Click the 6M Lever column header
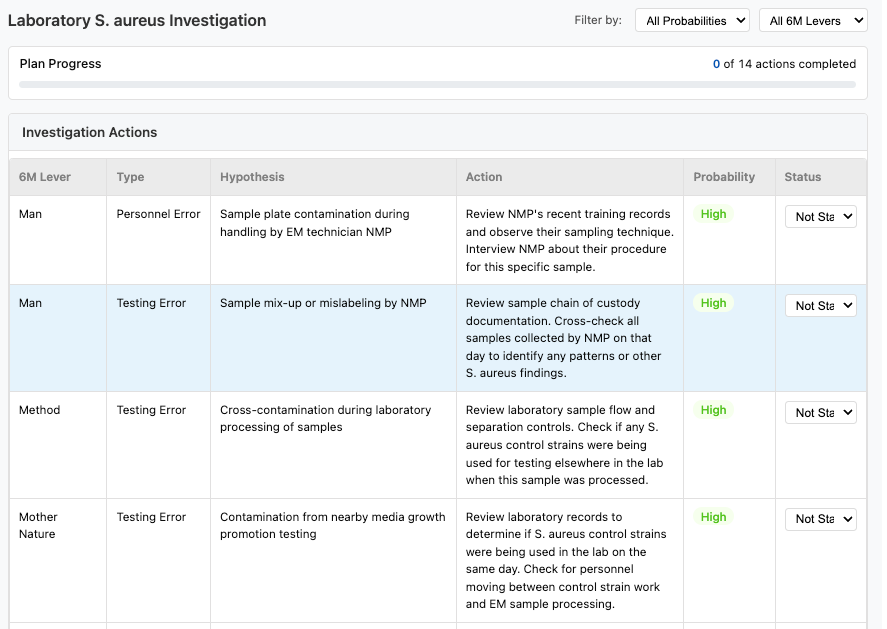This screenshot has height=629, width=887. pyautogui.click(x=42, y=177)
